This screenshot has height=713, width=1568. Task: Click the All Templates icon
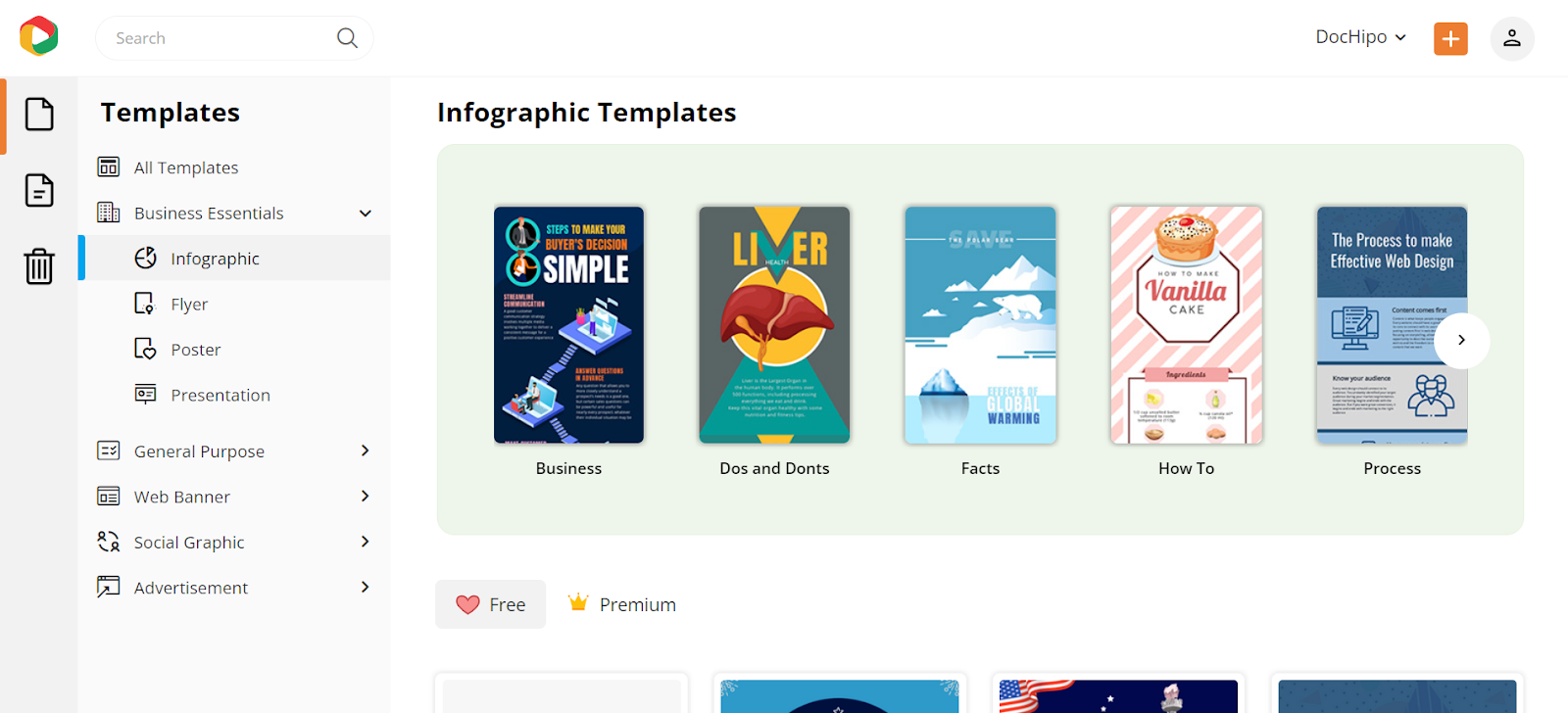pyautogui.click(x=109, y=166)
